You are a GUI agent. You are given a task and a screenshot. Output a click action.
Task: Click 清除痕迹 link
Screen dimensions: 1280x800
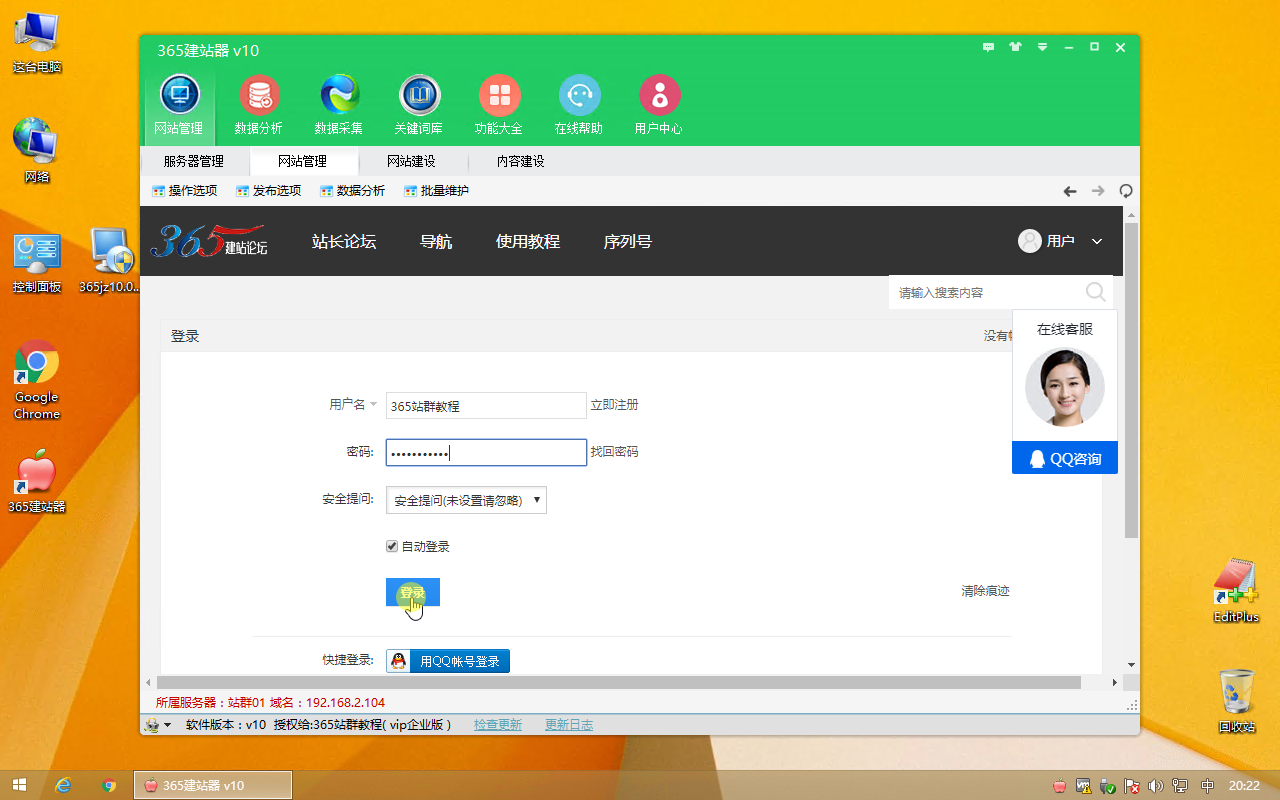pos(986,591)
